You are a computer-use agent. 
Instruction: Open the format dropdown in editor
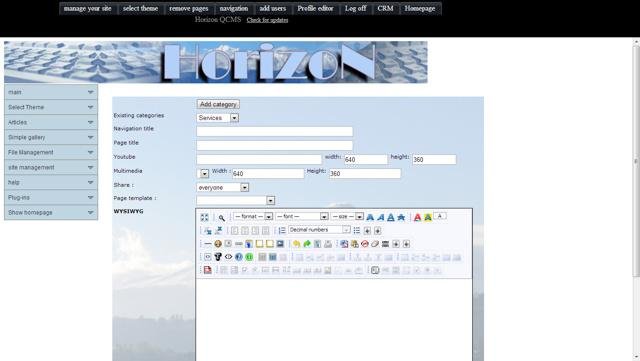pyautogui.click(x=253, y=216)
